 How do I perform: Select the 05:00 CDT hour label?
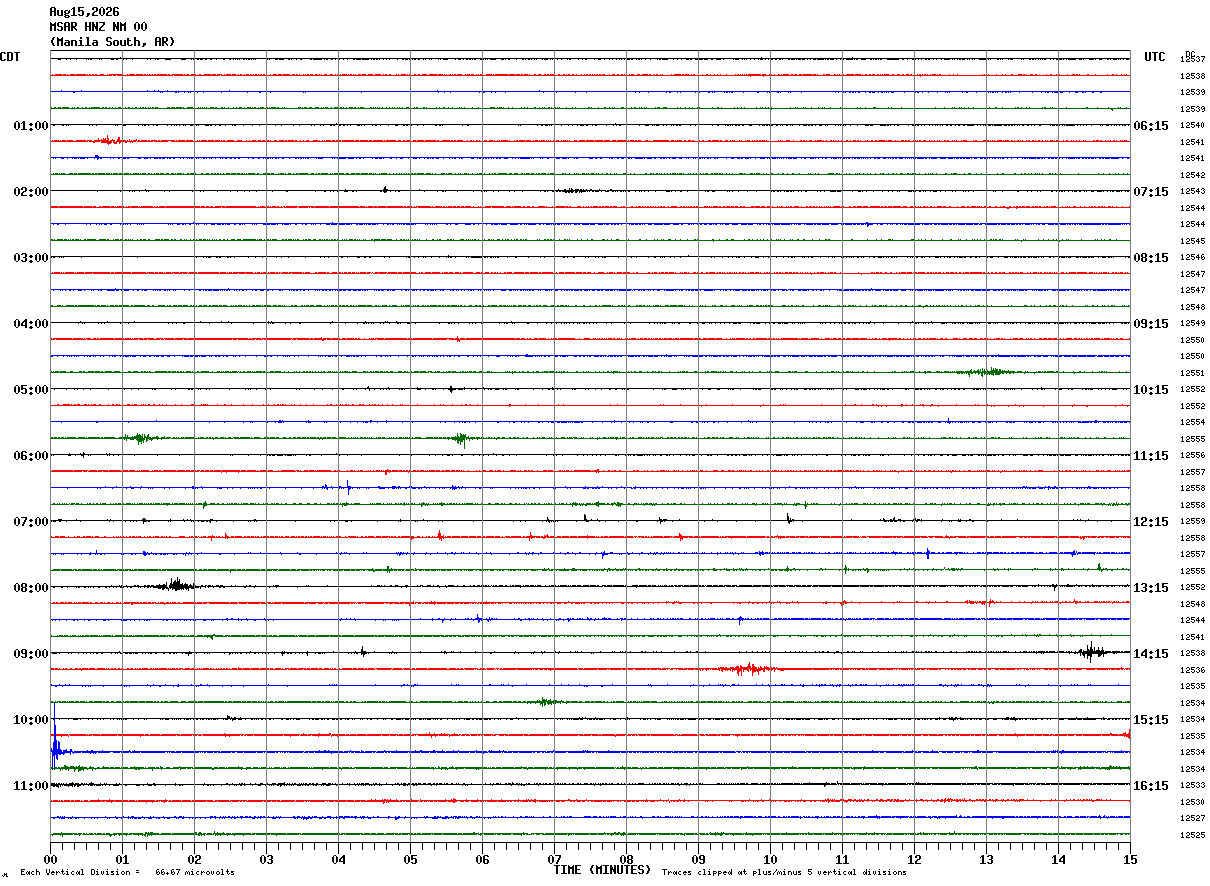(31, 390)
